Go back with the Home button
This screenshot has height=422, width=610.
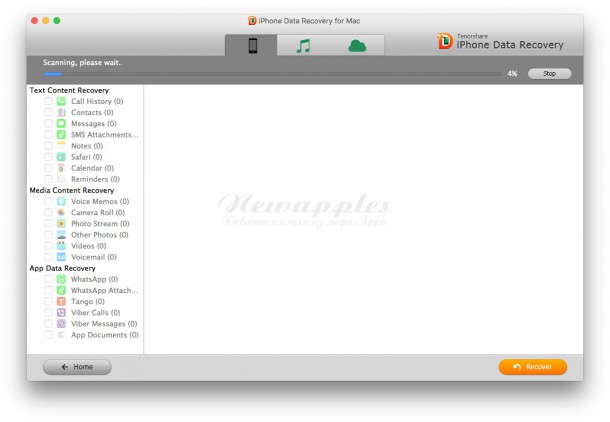77,367
